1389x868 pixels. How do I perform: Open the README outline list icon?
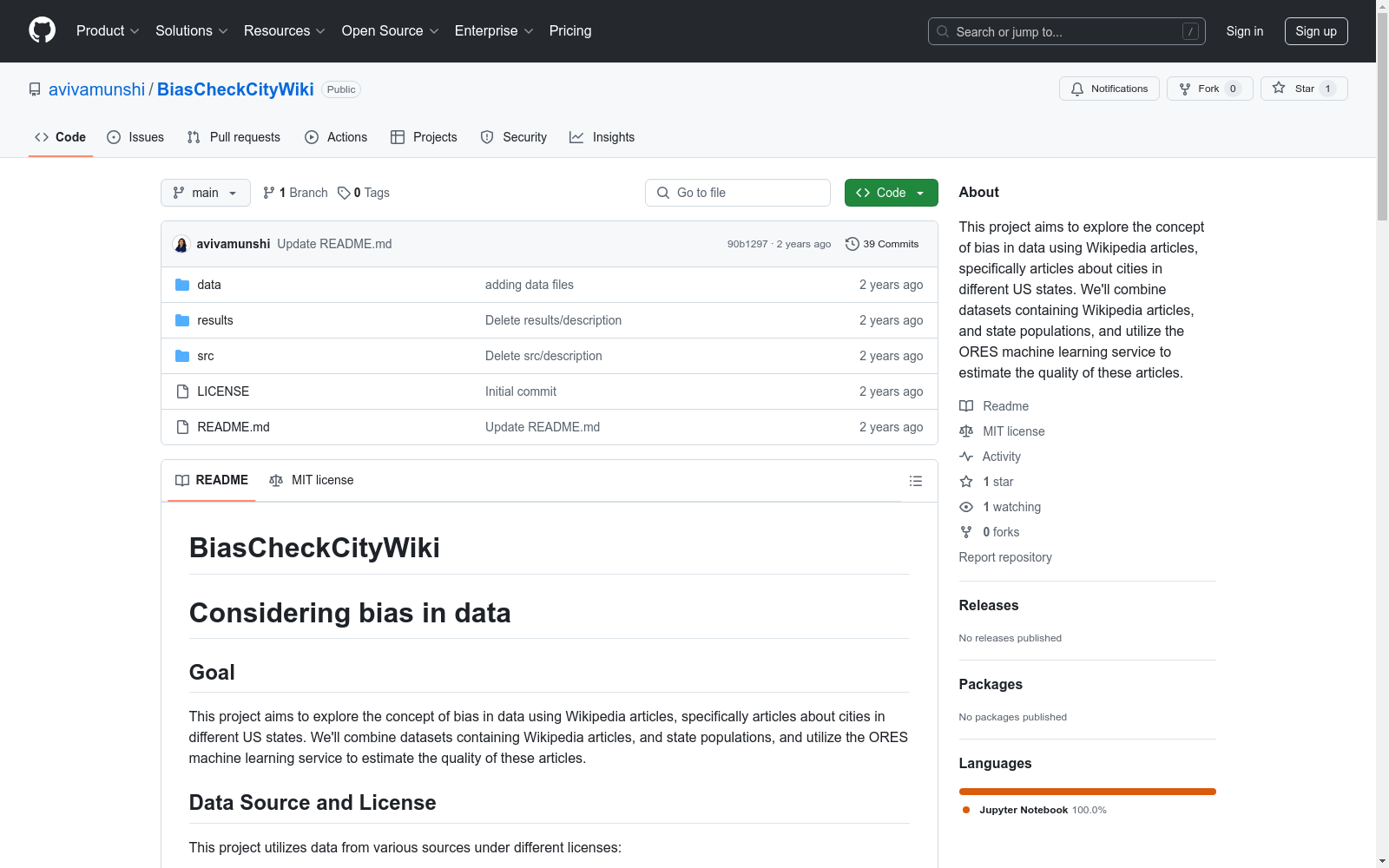click(x=915, y=481)
